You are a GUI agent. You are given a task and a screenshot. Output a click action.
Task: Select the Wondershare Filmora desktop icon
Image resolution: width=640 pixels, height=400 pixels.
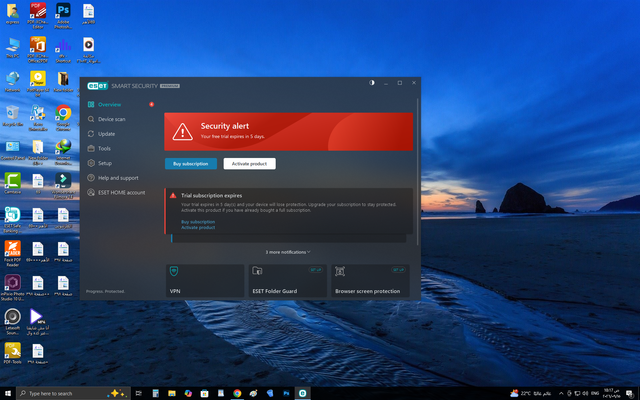[x=63, y=186]
